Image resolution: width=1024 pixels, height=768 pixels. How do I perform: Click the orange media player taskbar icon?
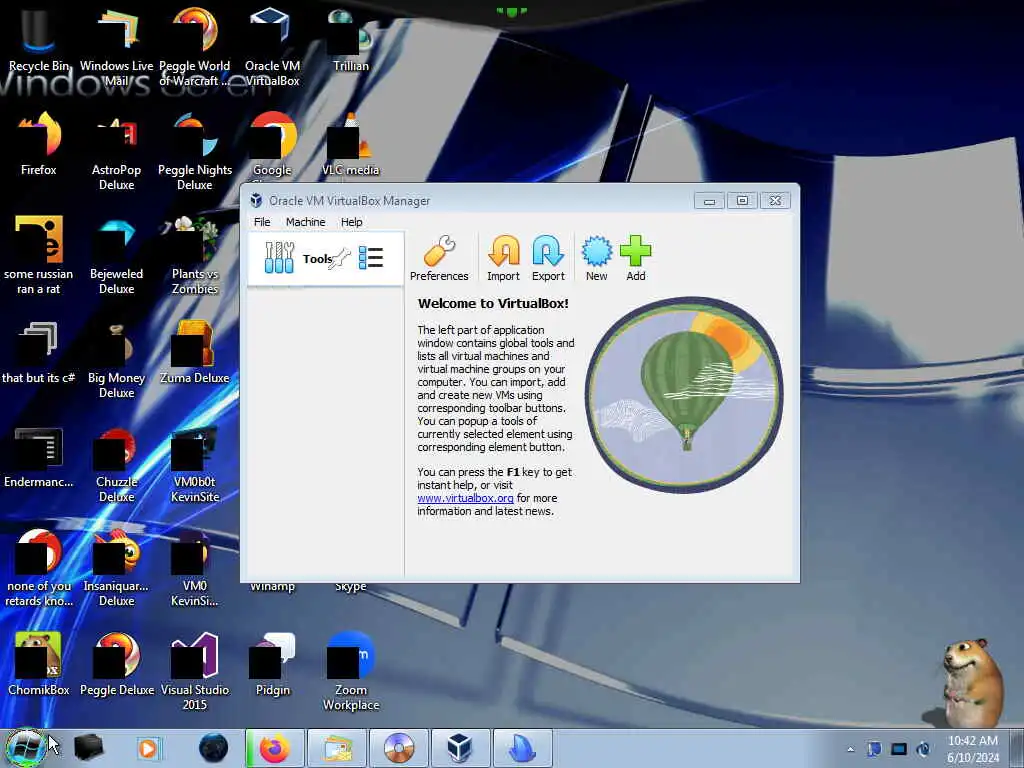[x=148, y=748]
